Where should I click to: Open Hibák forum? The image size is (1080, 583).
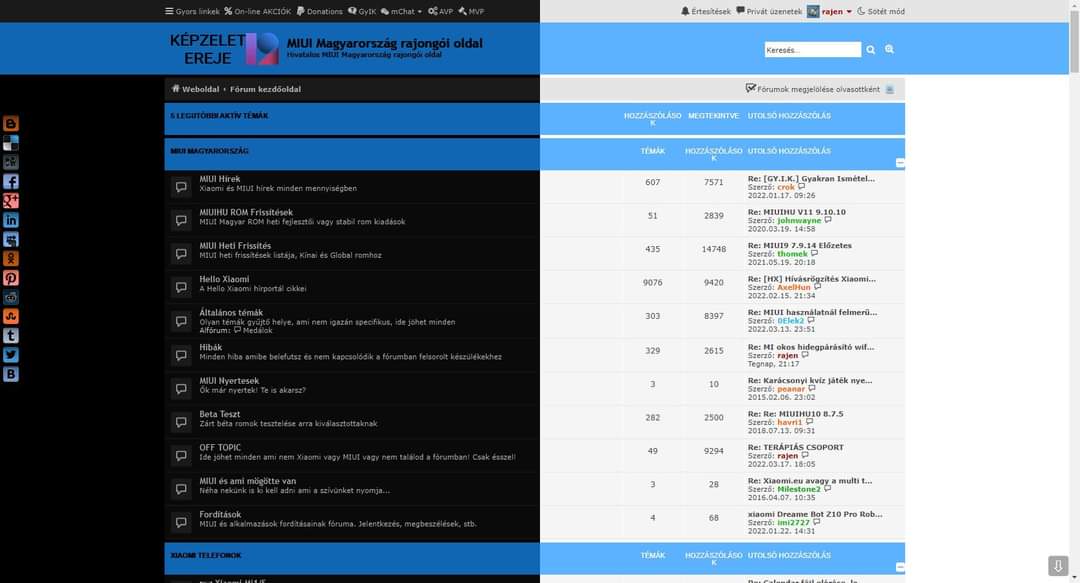point(211,347)
